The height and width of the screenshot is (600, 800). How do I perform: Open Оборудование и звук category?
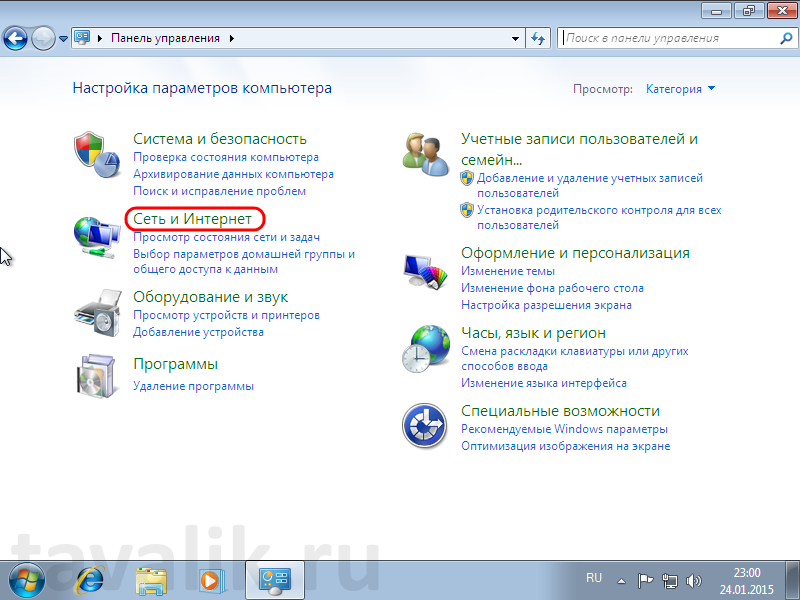(210, 297)
